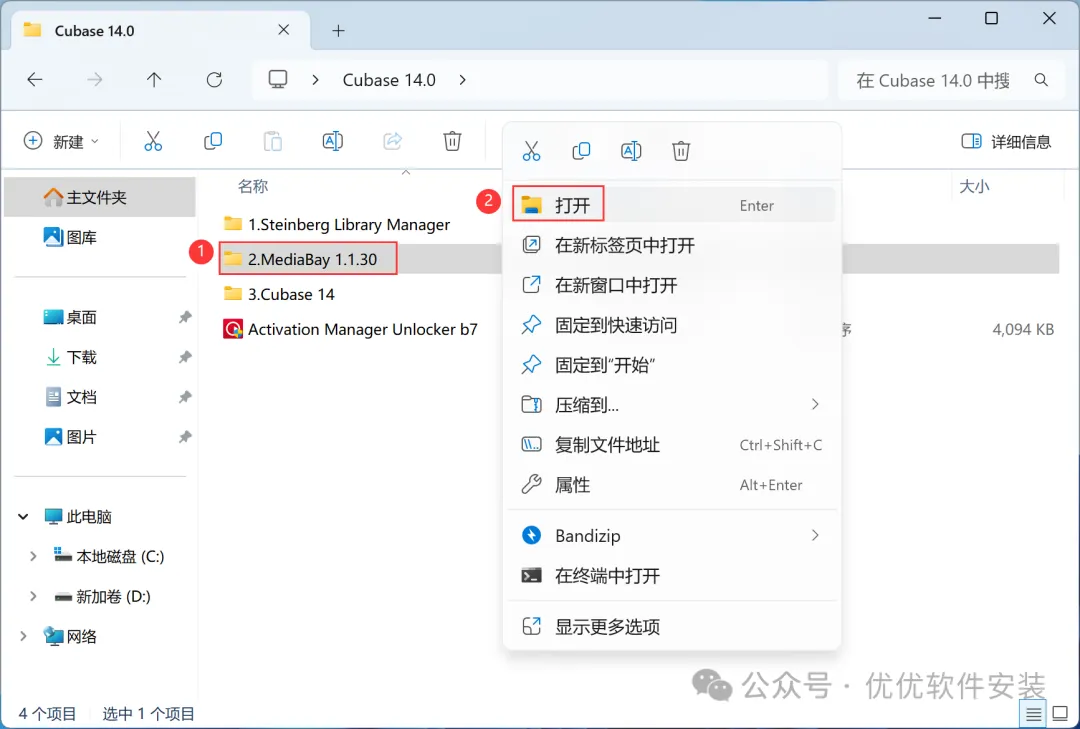This screenshot has width=1080, height=729.
Task: Click the delete trash icon in context menu
Action: [x=681, y=150]
